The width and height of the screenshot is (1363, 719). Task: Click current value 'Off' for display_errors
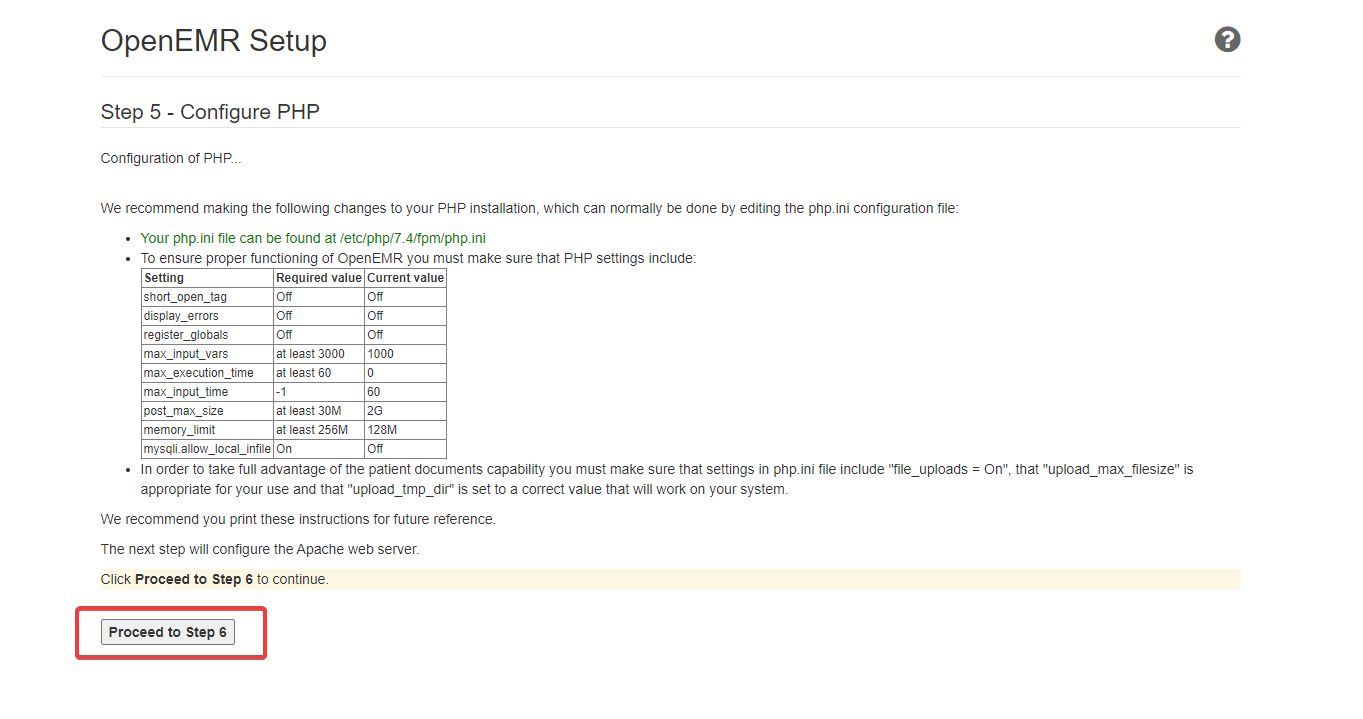[x=405, y=316]
